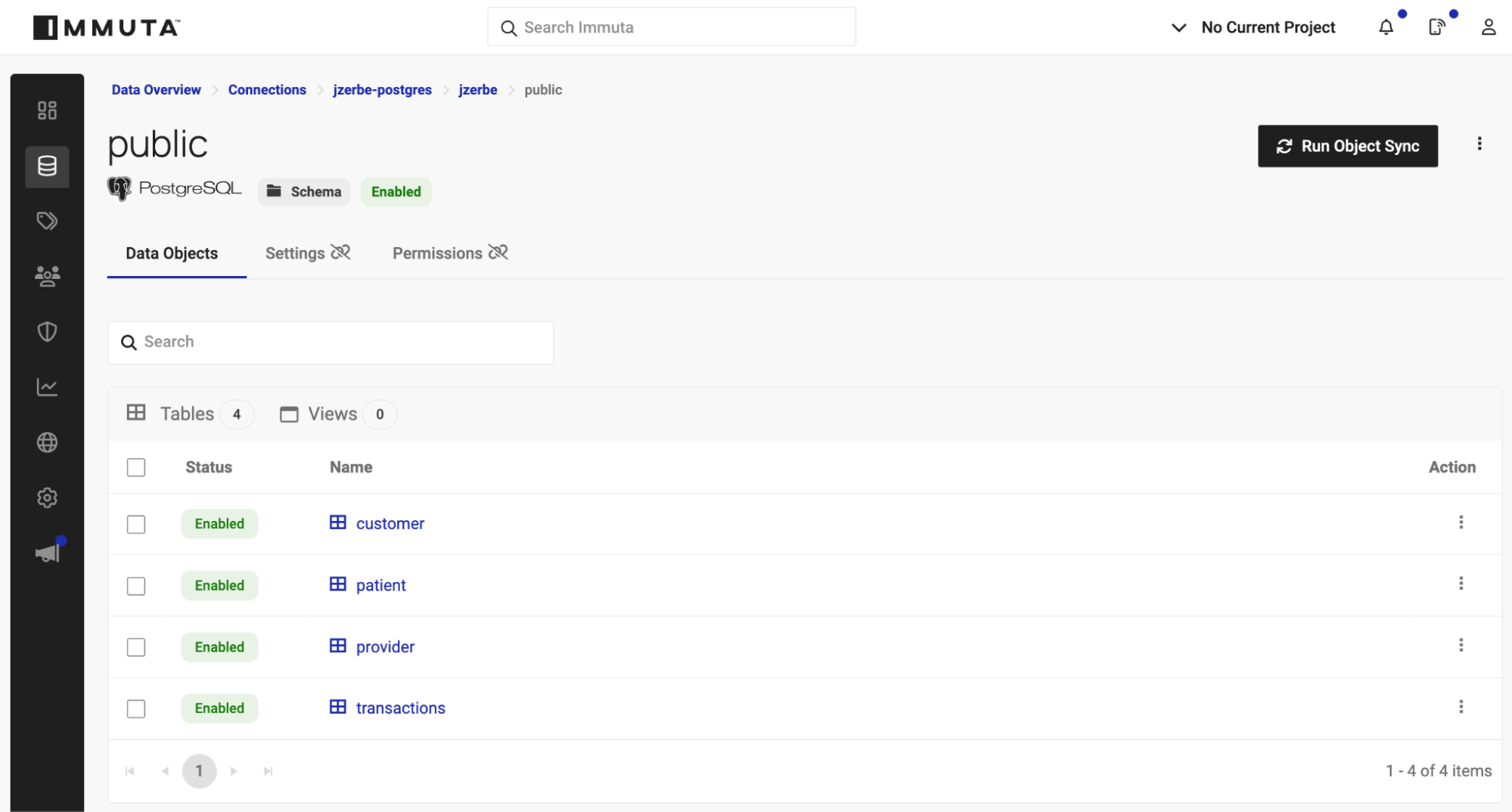The image size is (1512, 812).
Task: Check the patient row checkbox
Action: point(136,586)
